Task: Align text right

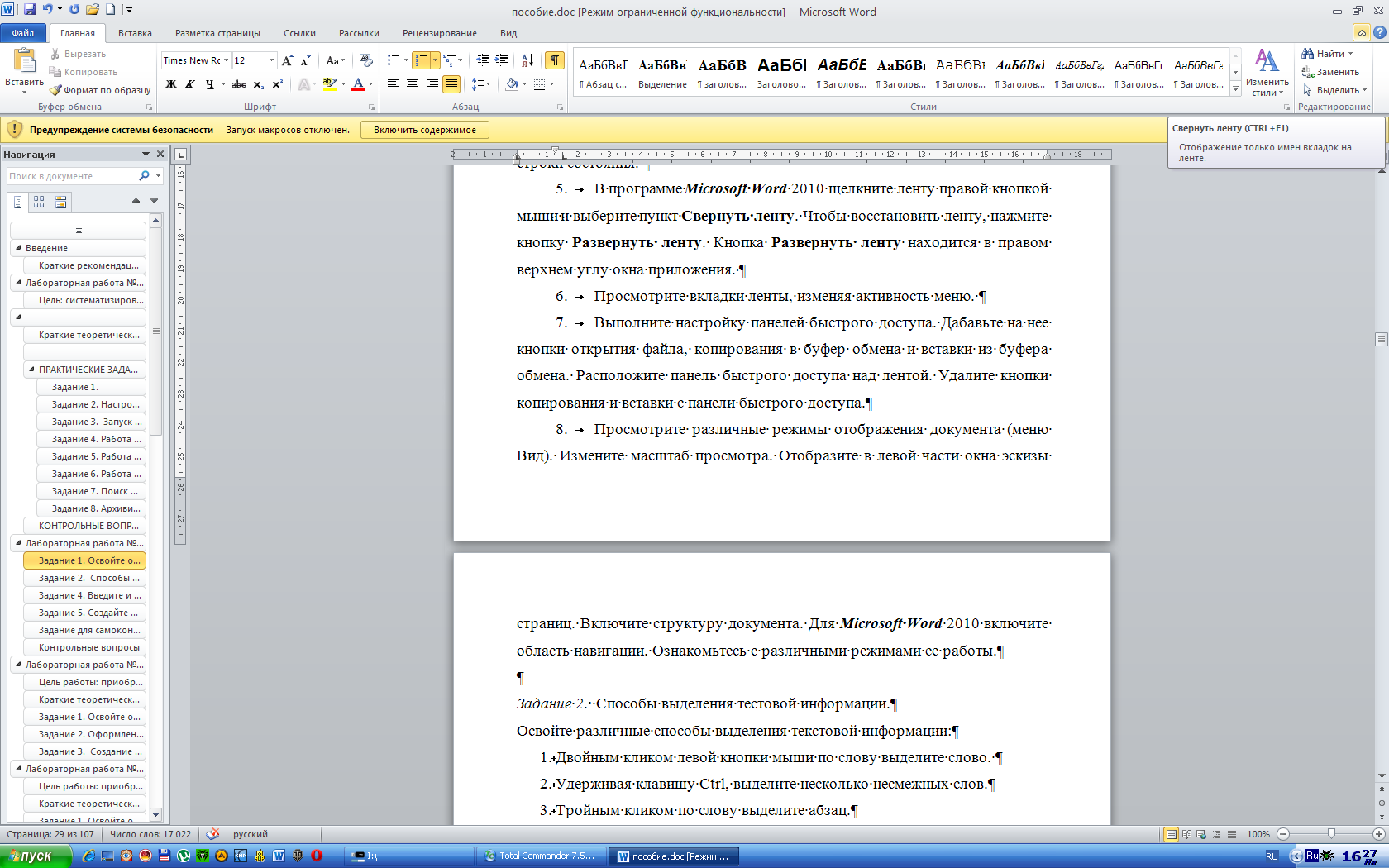Action: [x=432, y=84]
